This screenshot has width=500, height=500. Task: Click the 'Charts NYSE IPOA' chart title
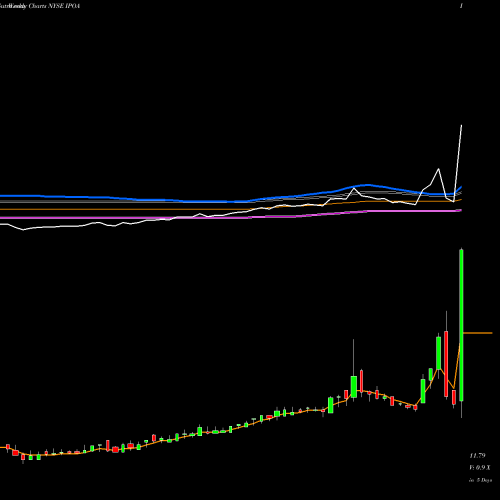[x=54, y=6]
